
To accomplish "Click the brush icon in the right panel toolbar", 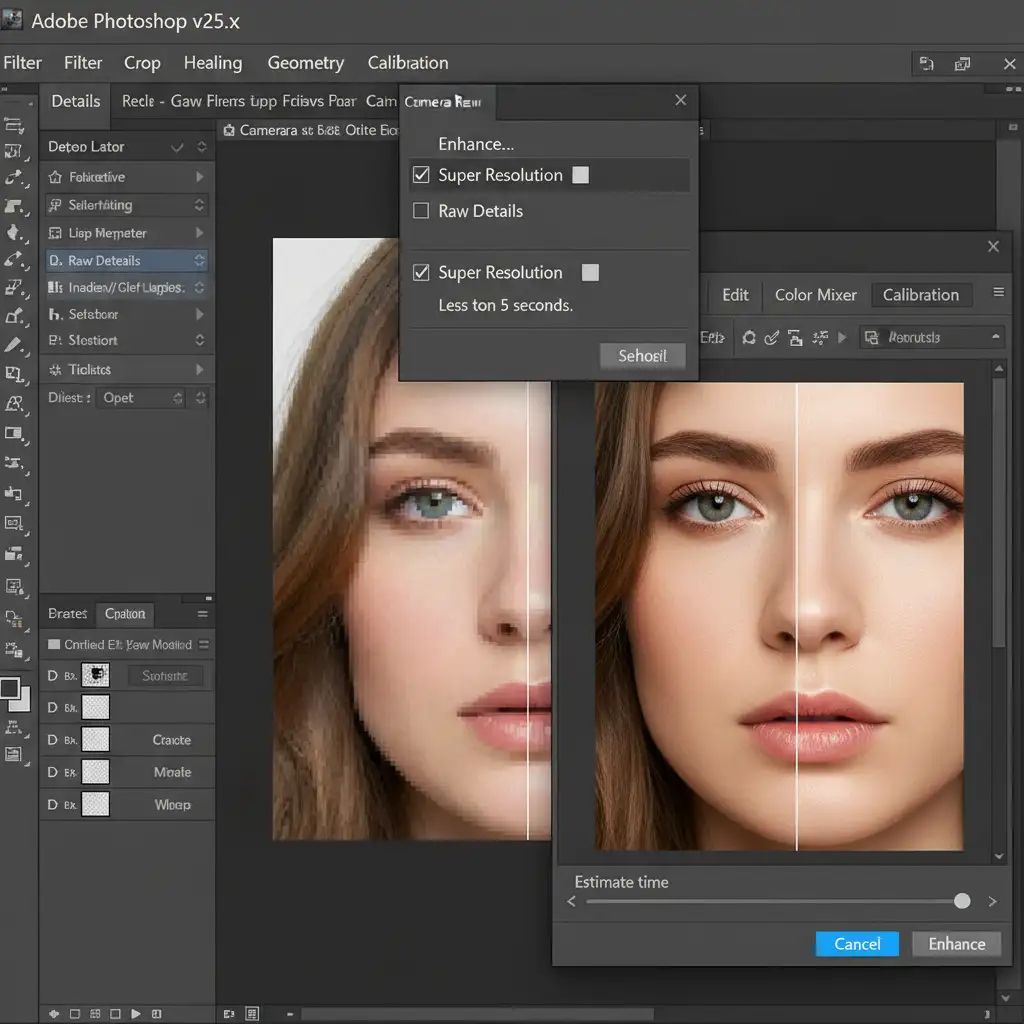I will coord(771,338).
